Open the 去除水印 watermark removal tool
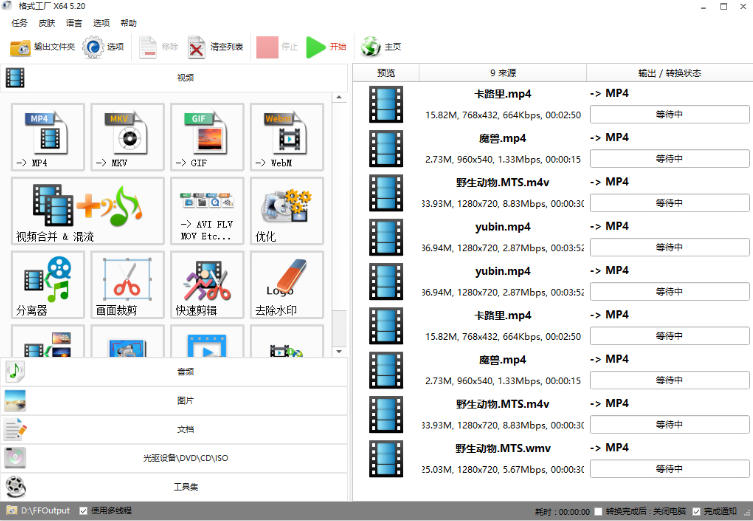753x521 pixels. 287,285
